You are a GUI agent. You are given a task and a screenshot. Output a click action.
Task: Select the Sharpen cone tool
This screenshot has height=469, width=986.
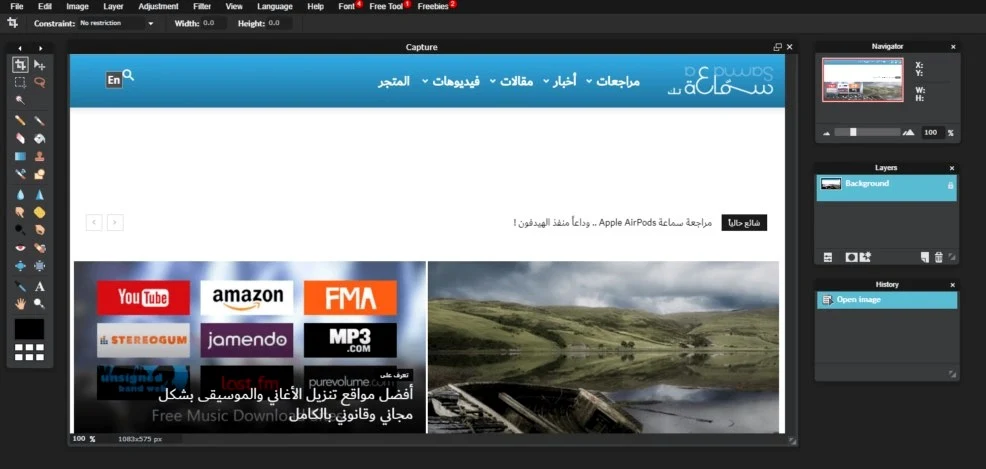pyautogui.click(x=40, y=195)
